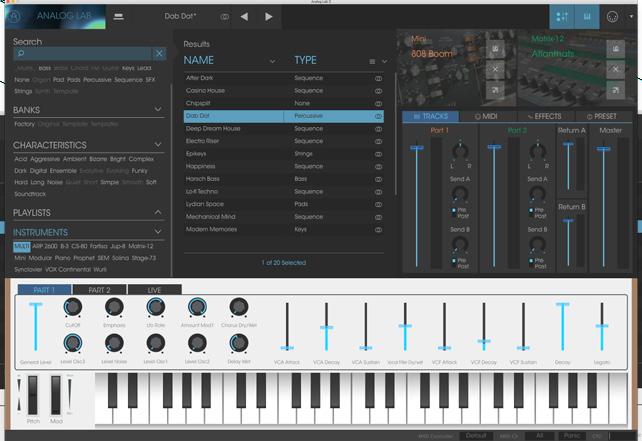
Task: Expand the PLAYLISTS section
Action: pos(158,212)
